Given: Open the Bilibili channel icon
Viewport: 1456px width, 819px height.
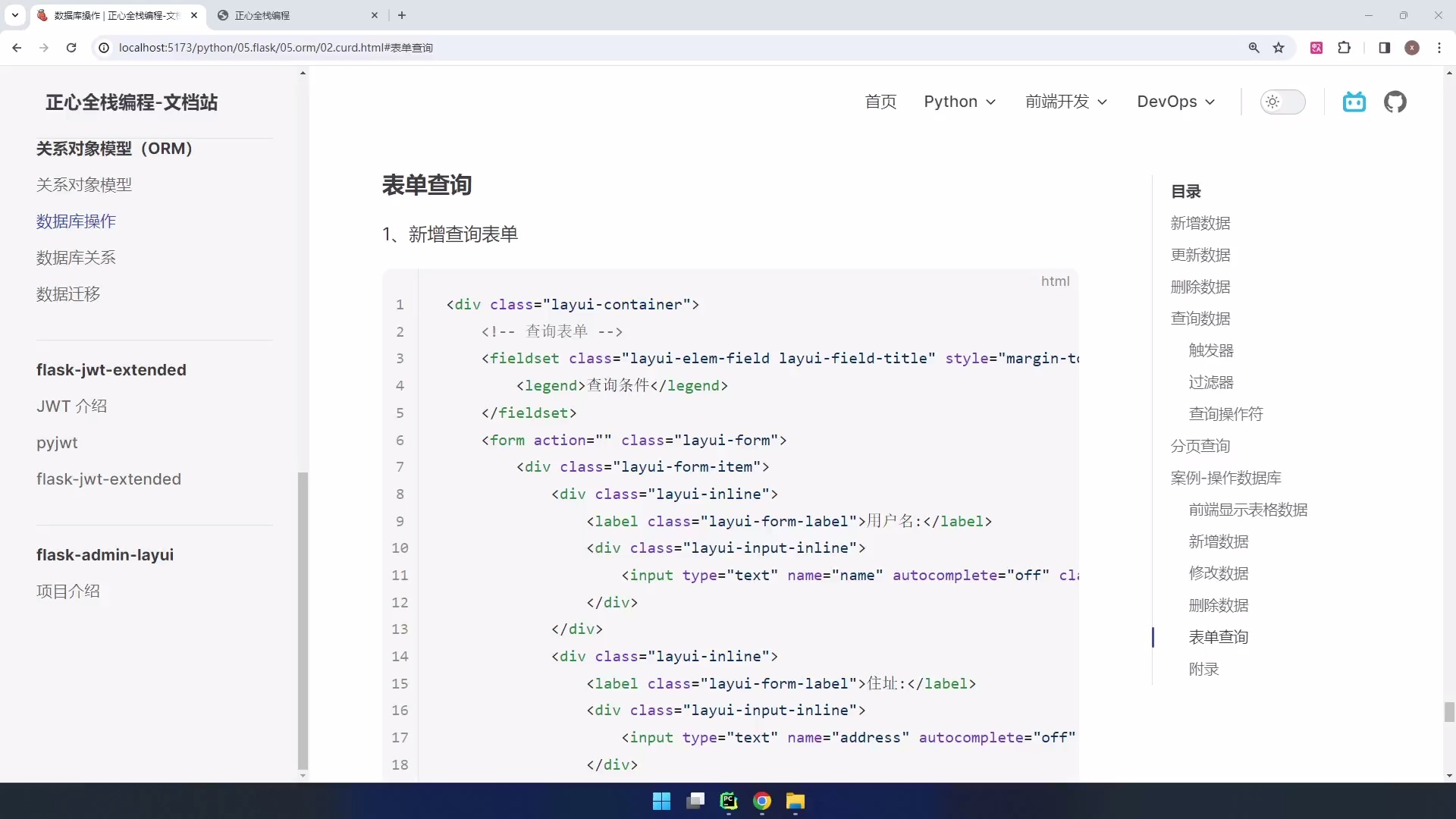Looking at the screenshot, I should point(1354,102).
